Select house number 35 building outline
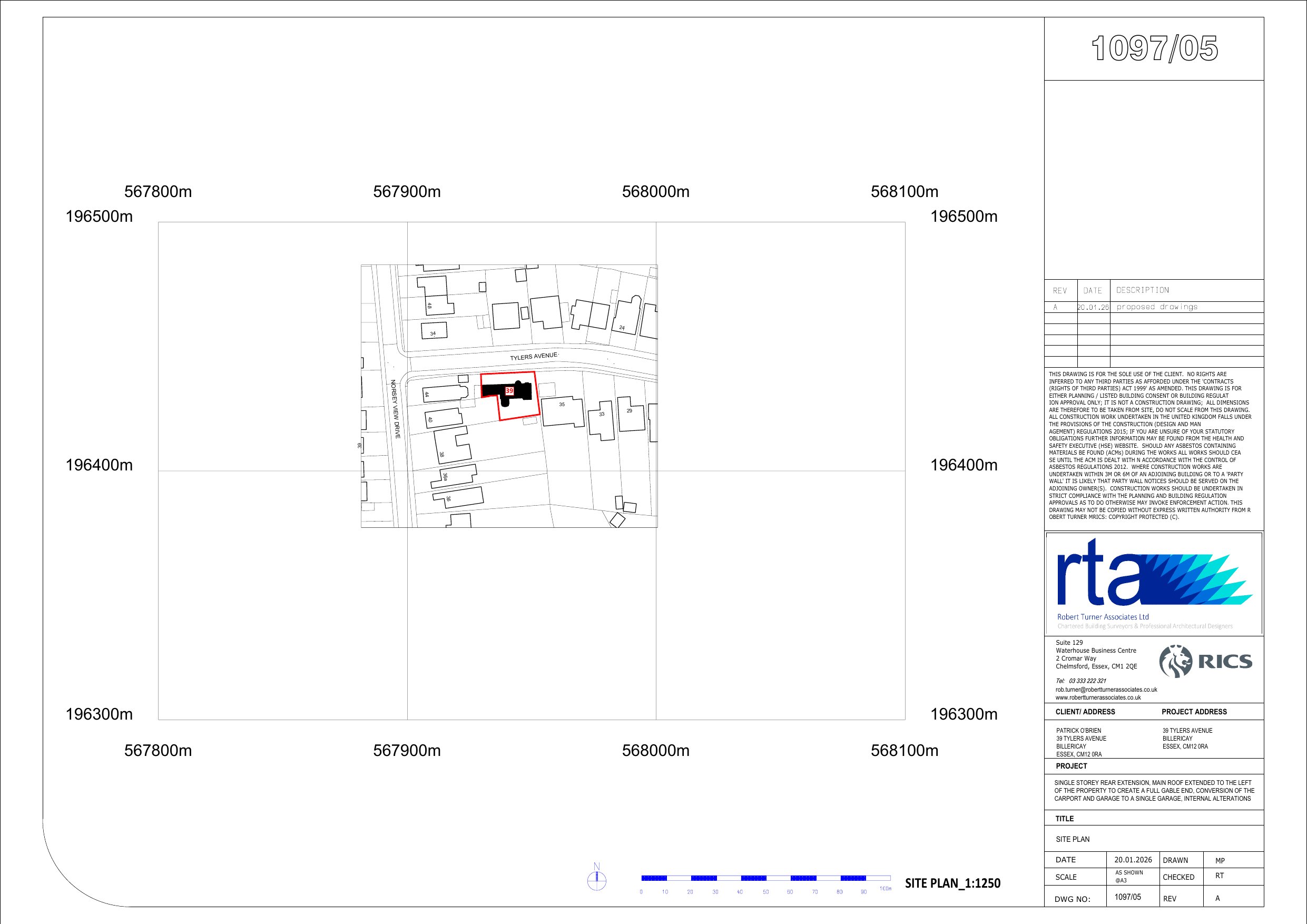1307x924 pixels. pyautogui.click(x=563, y=411)
